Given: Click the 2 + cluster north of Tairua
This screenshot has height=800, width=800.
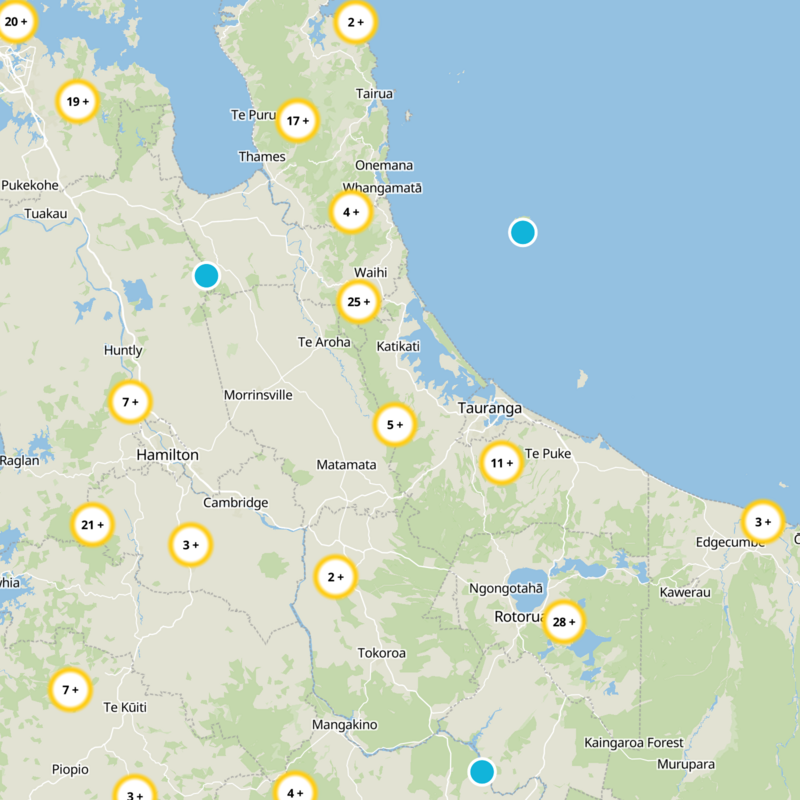Looking at the screenshot, I should pyautogui.click(x=356, y=22).
